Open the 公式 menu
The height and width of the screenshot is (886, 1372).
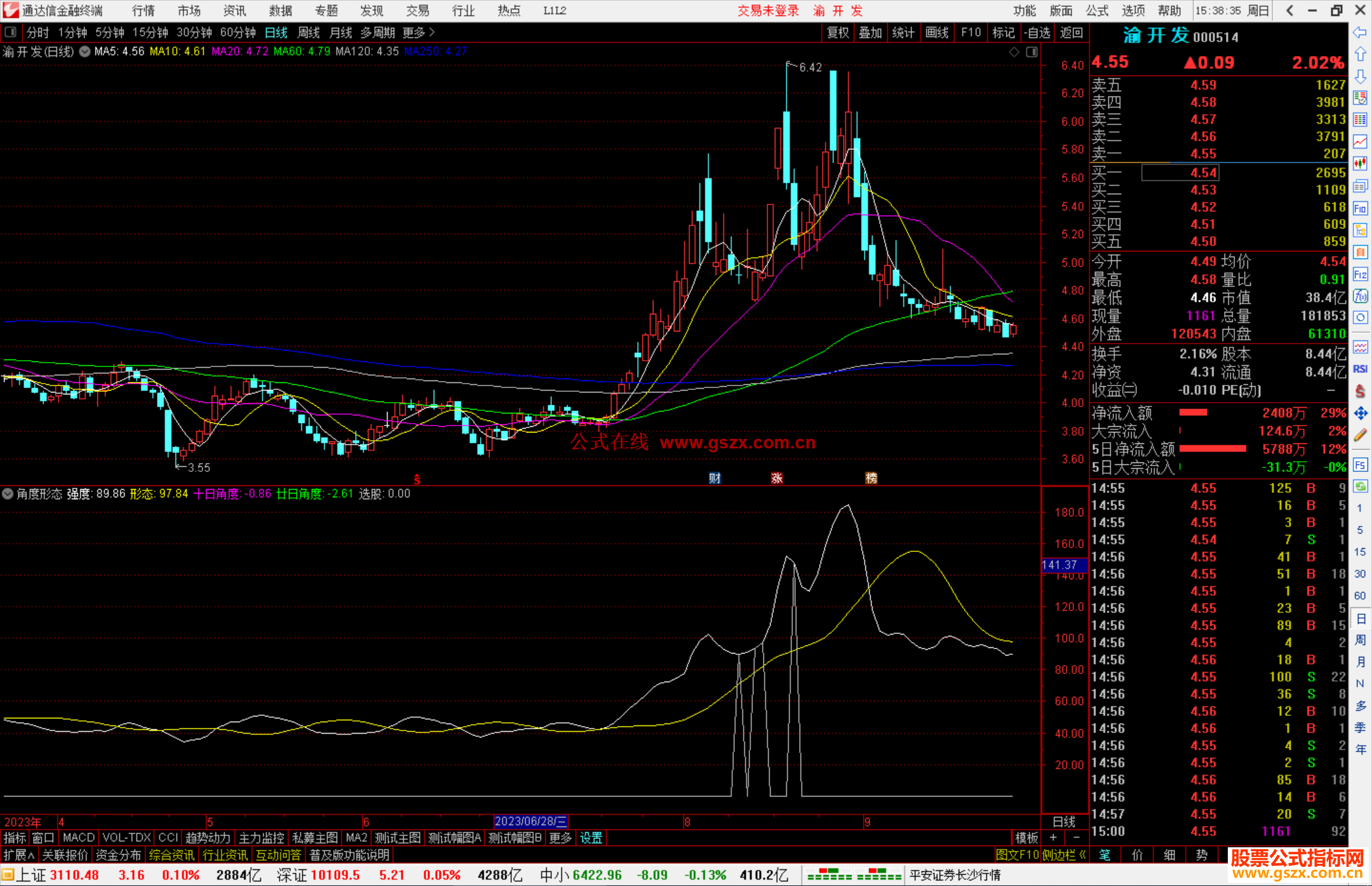pyautogui.click(x=1097, y=11)
